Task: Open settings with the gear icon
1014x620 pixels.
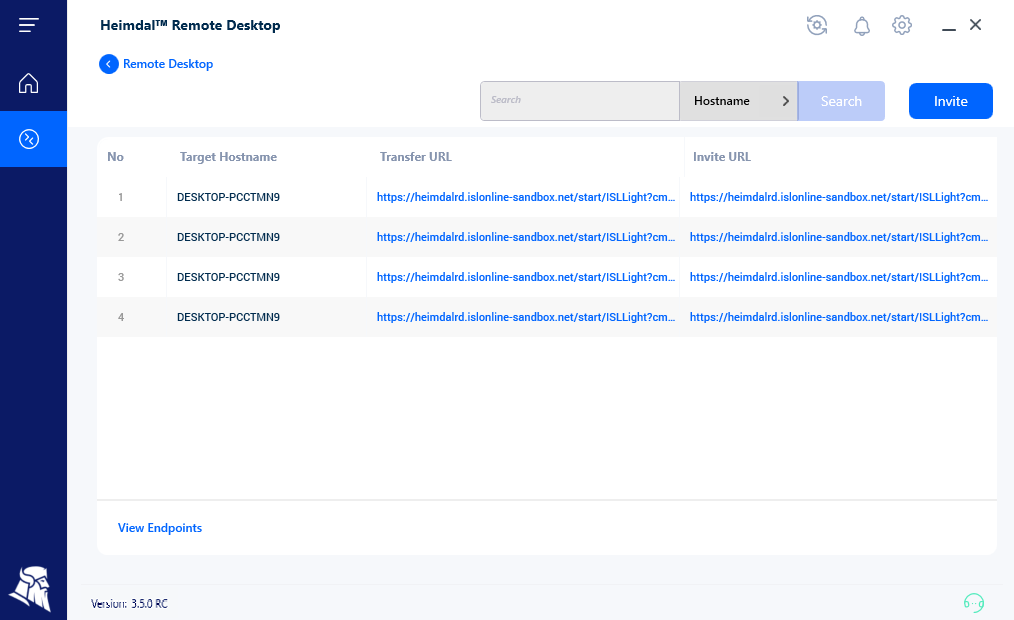Action: point(901,25)
